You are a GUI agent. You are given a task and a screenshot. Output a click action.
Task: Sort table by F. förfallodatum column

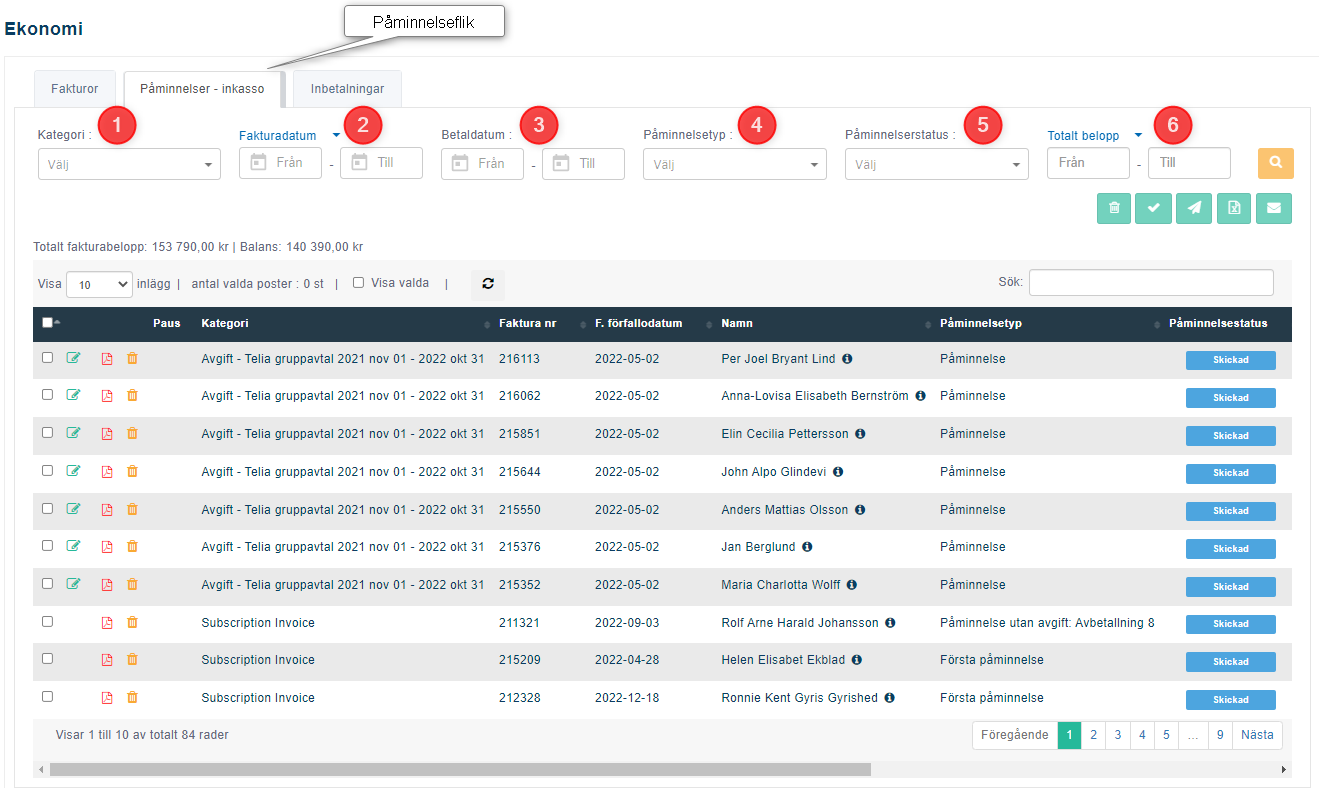coord(650,323)
